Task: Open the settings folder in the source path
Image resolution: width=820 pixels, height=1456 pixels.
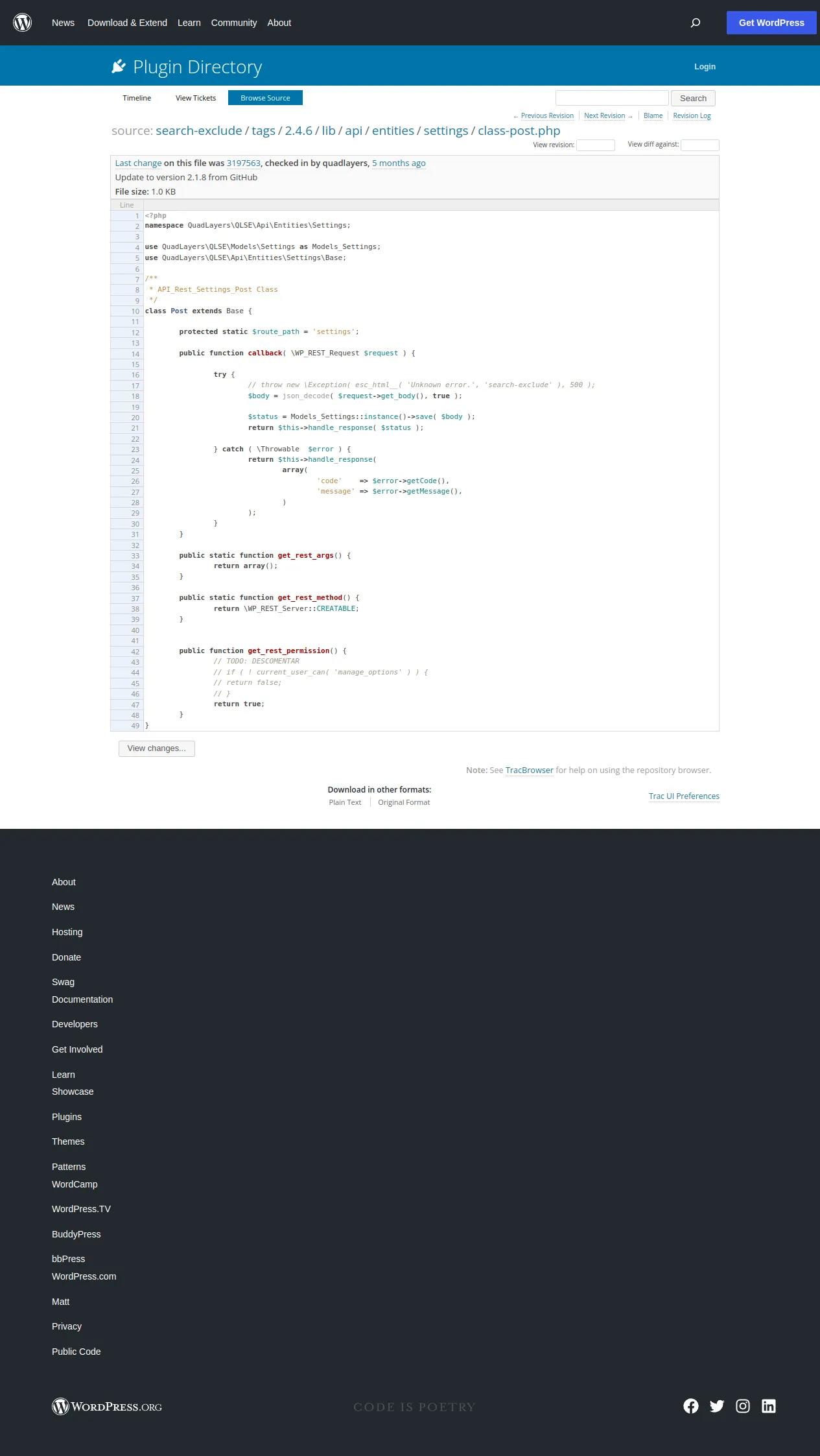Action: (x=446, y=130)
